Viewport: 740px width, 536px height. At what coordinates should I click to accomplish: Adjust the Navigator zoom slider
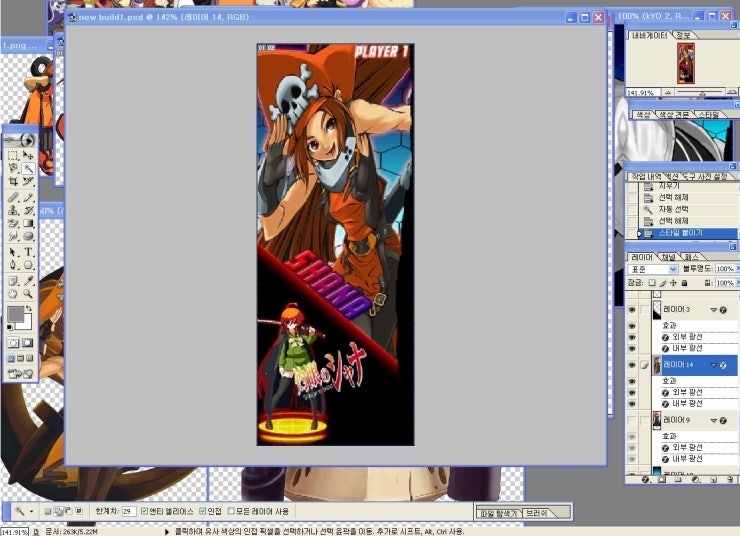pos(702,92)
